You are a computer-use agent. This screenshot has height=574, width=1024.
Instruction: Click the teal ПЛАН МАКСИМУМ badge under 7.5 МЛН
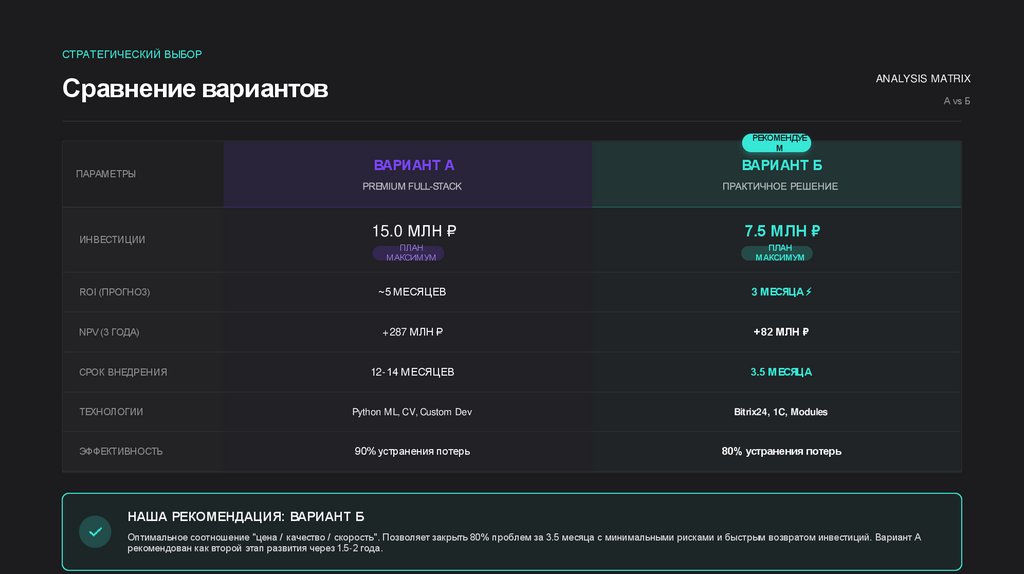pos(776,253)
